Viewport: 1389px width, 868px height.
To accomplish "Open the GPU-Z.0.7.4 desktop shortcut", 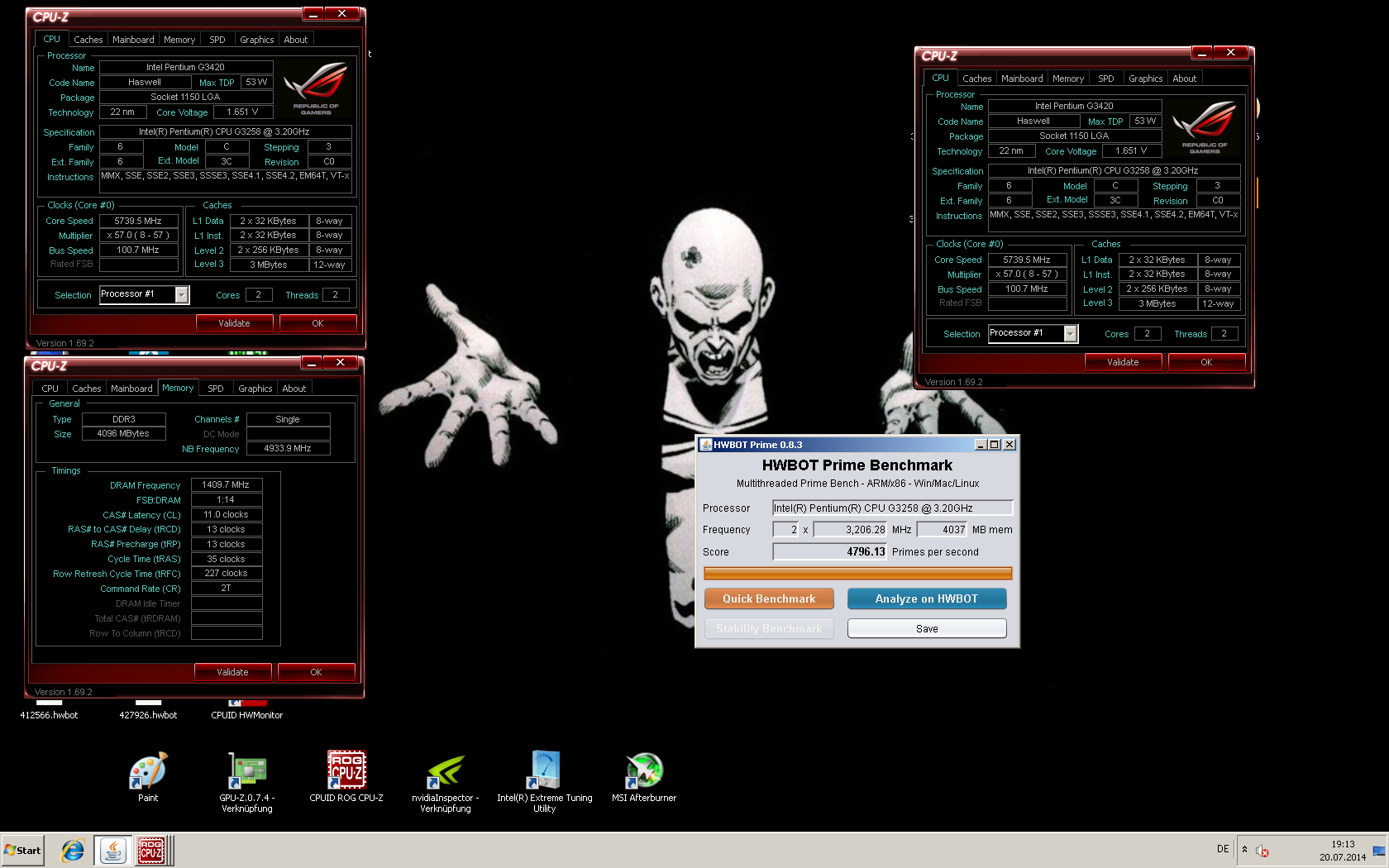I will tap(246, 782).
